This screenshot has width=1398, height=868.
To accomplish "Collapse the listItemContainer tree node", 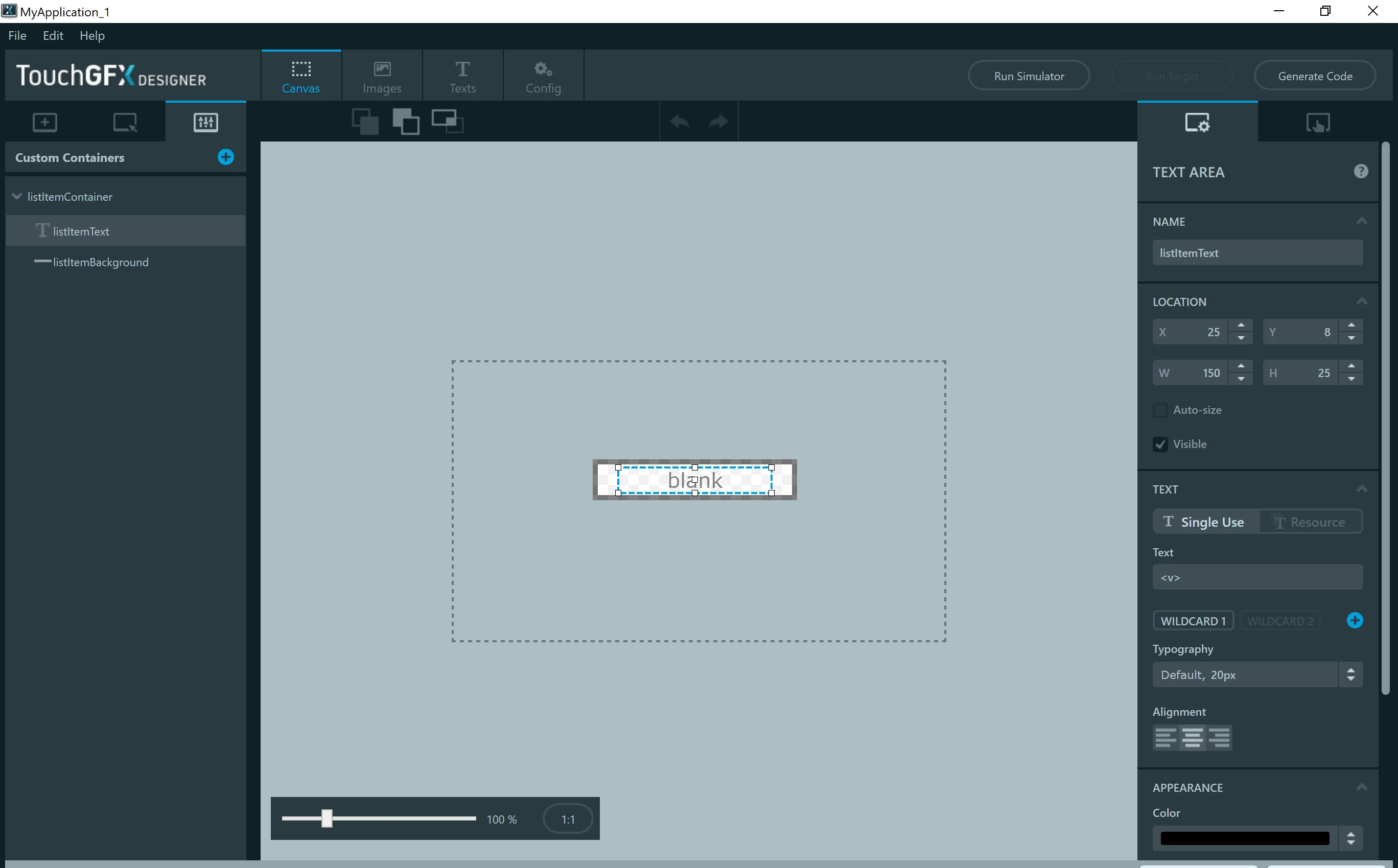I will pos(17,196).
